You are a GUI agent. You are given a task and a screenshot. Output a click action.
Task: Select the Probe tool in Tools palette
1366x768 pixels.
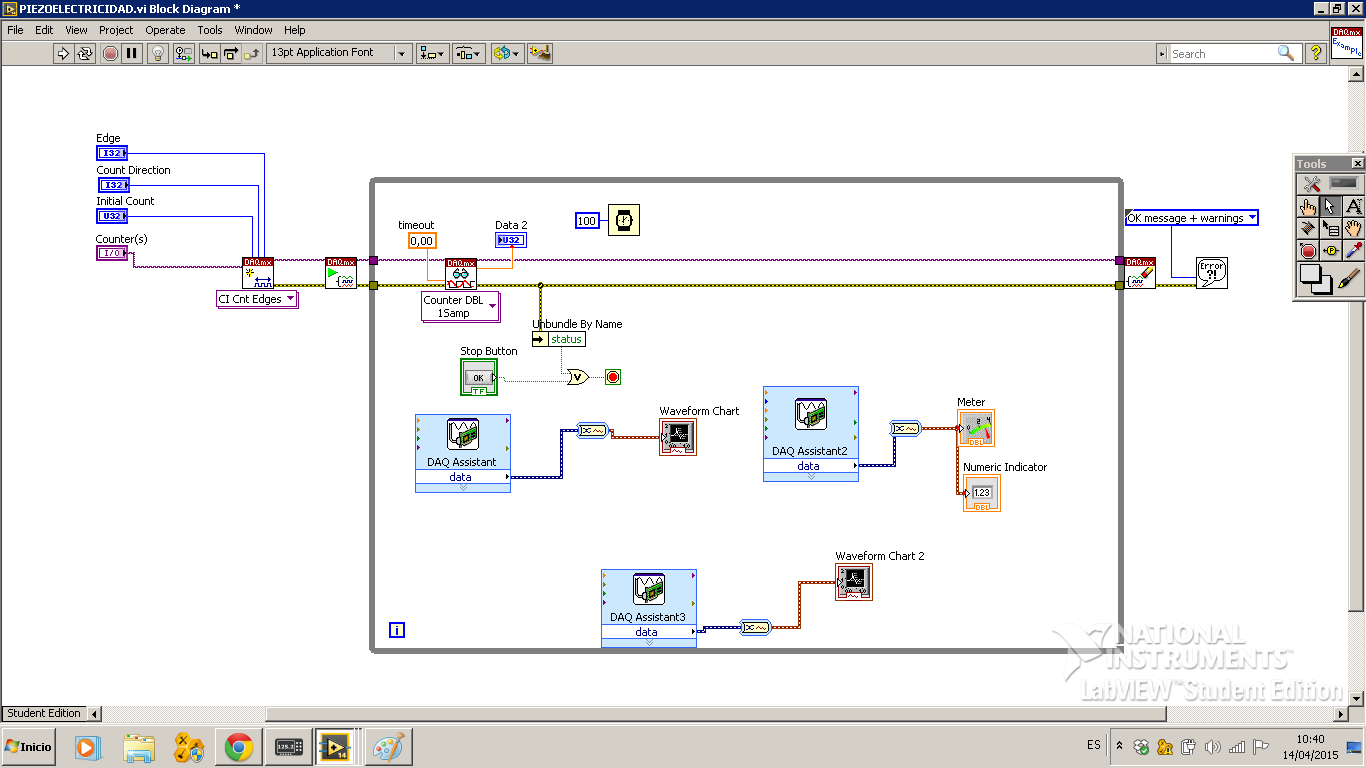1331,250
